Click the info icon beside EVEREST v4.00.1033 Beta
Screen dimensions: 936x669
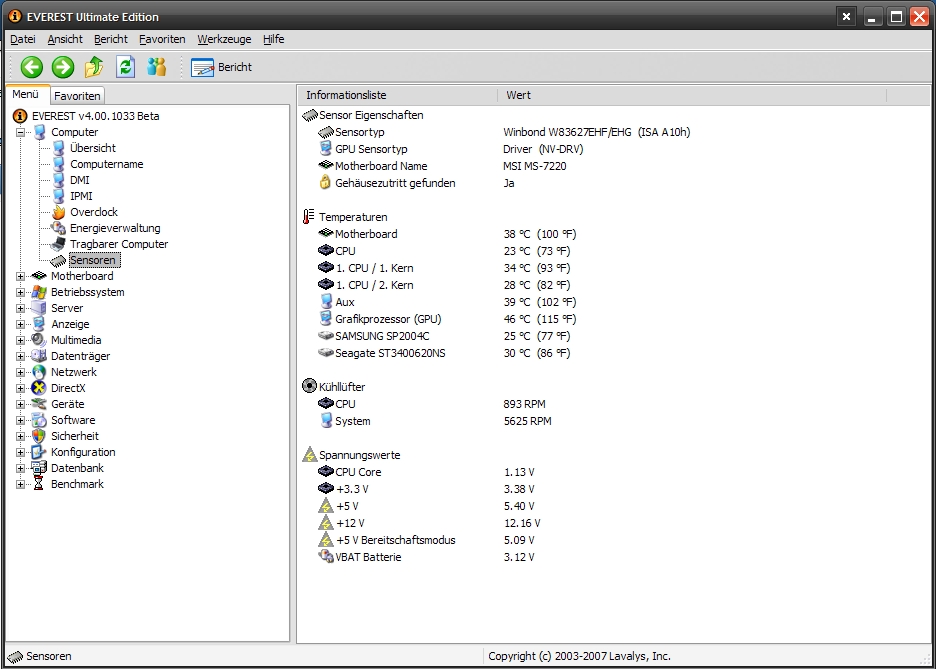tap(20, 116)
